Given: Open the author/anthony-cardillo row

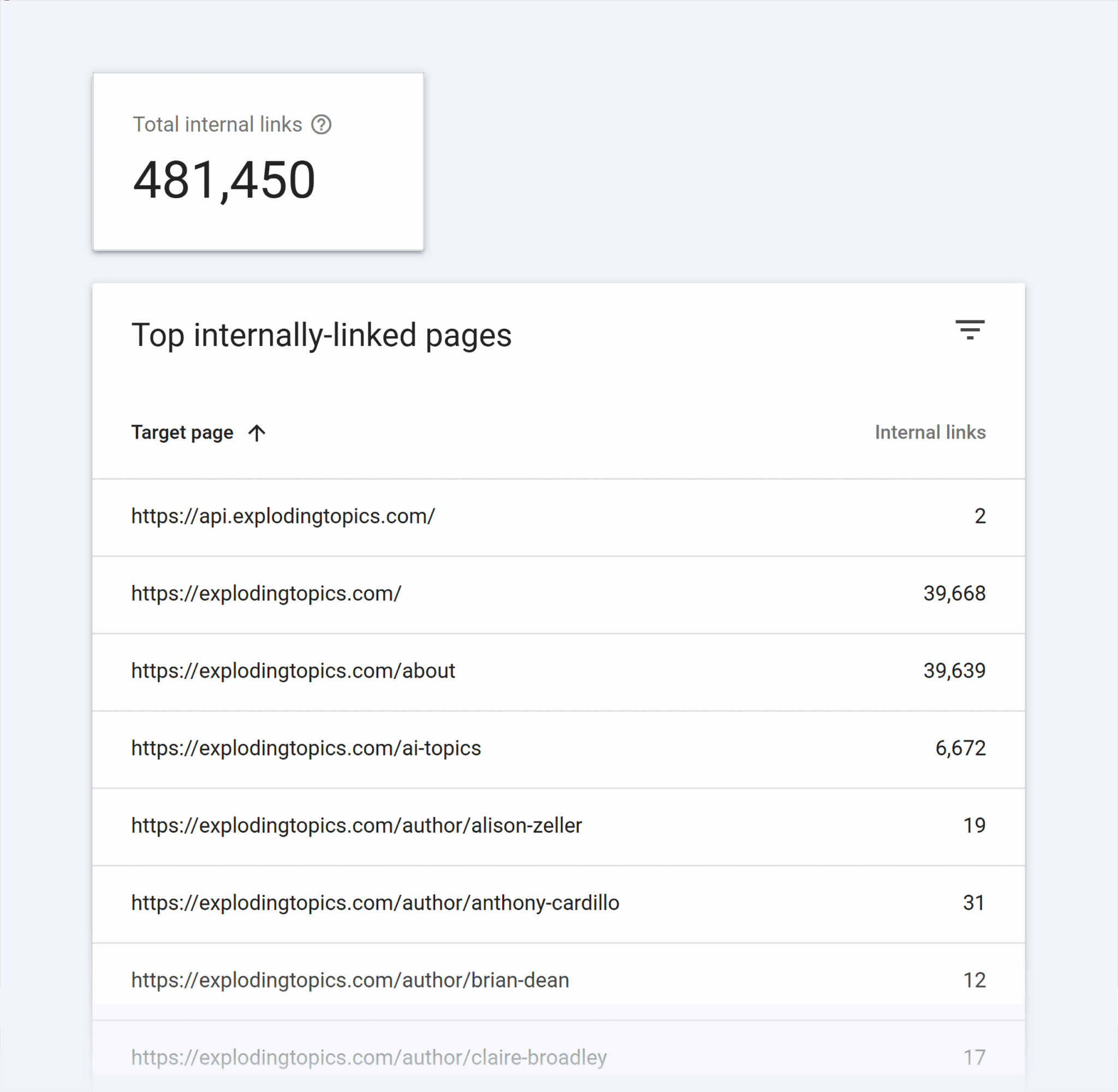Looking at the screenshot, I should point(558,904).
